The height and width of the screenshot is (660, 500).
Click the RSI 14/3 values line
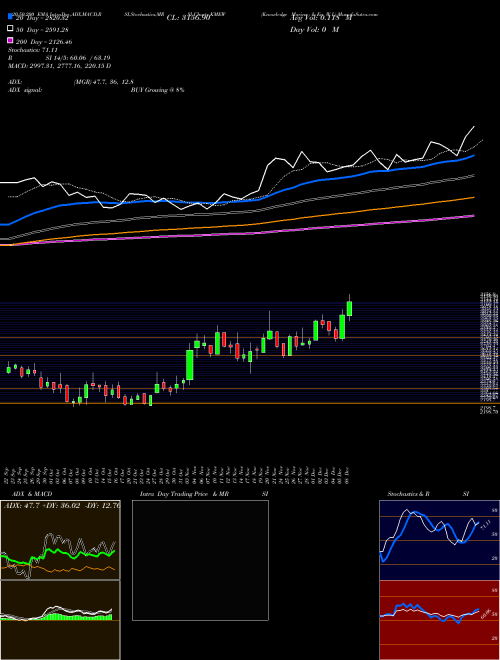[59, 58]
